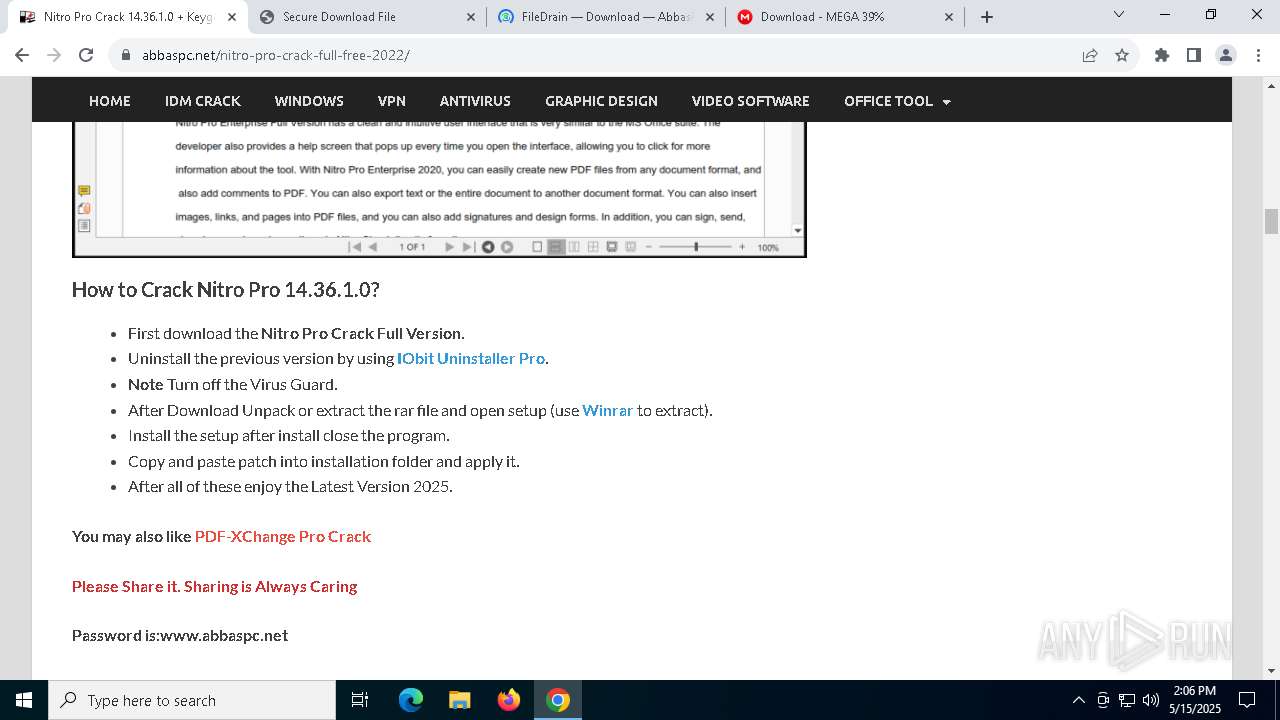
Task: Close the Secure Download File tab
Action: click(471, 17)
